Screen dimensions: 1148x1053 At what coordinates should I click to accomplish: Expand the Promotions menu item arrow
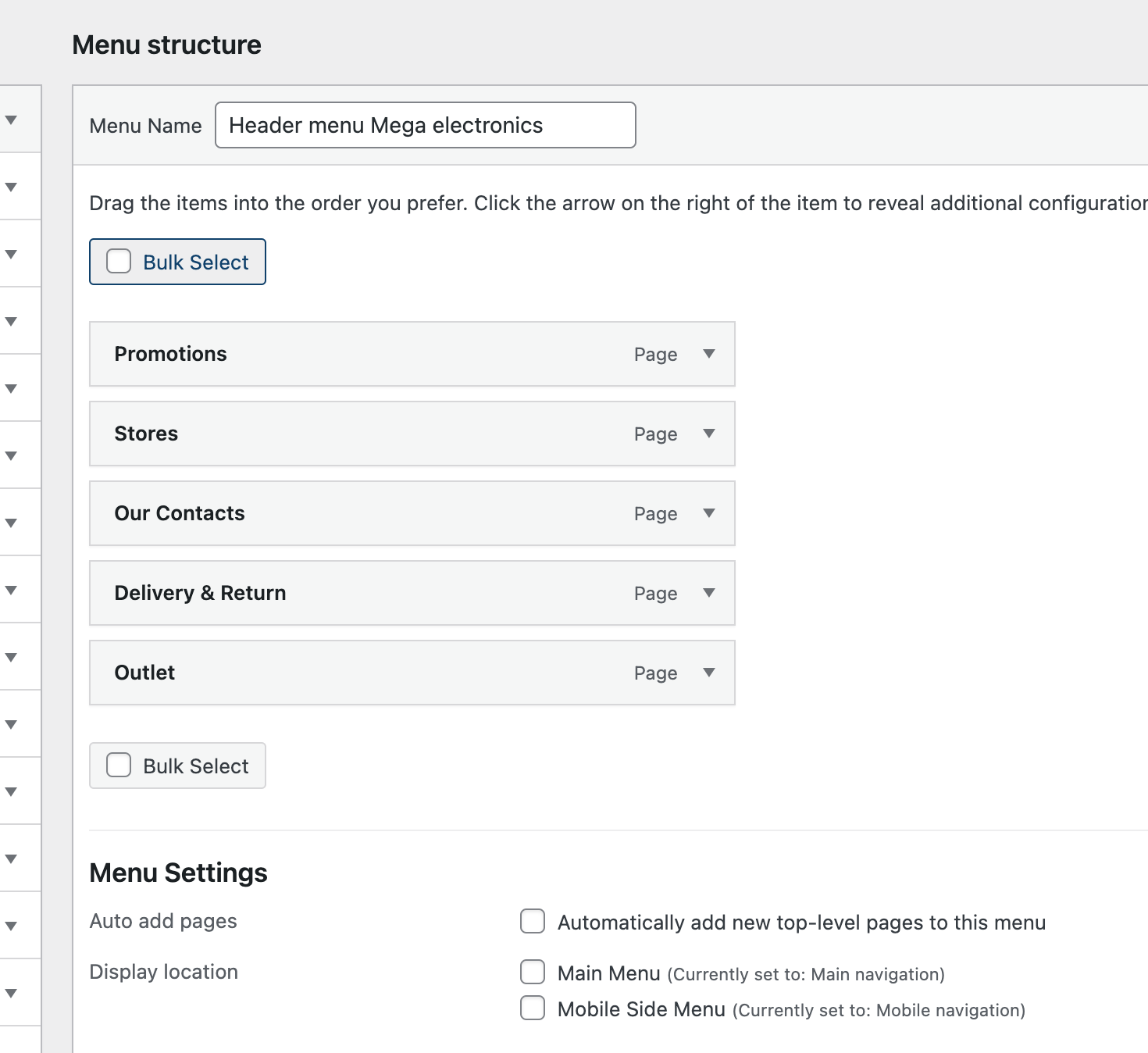click(709, 354)
